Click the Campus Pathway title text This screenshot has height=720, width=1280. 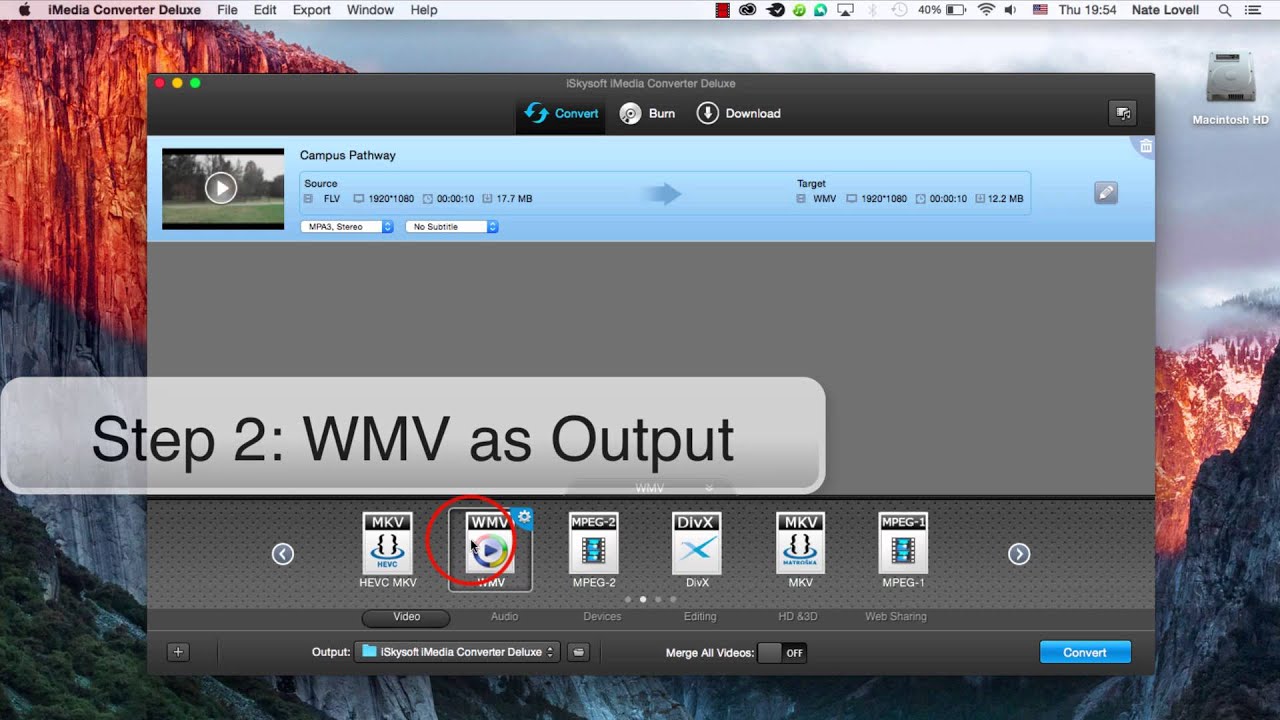348,156
